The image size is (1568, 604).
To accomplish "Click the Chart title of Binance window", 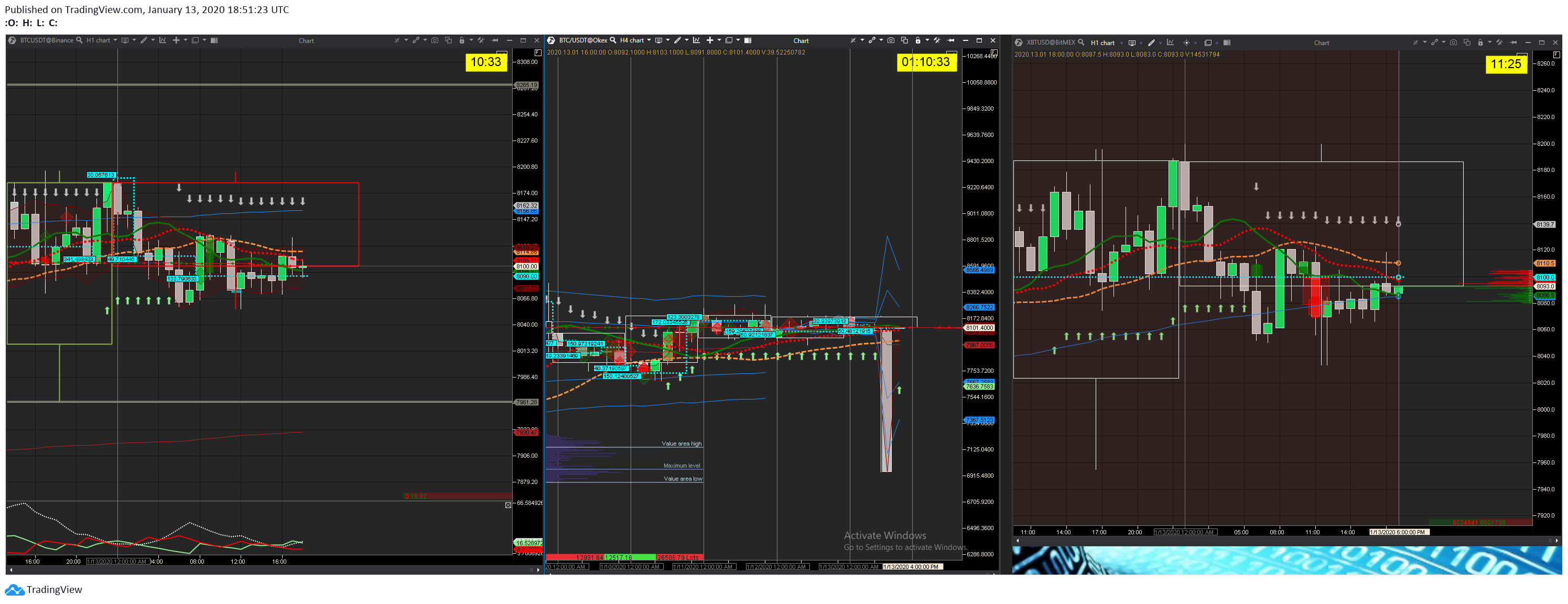I will [x=306, y=41].
